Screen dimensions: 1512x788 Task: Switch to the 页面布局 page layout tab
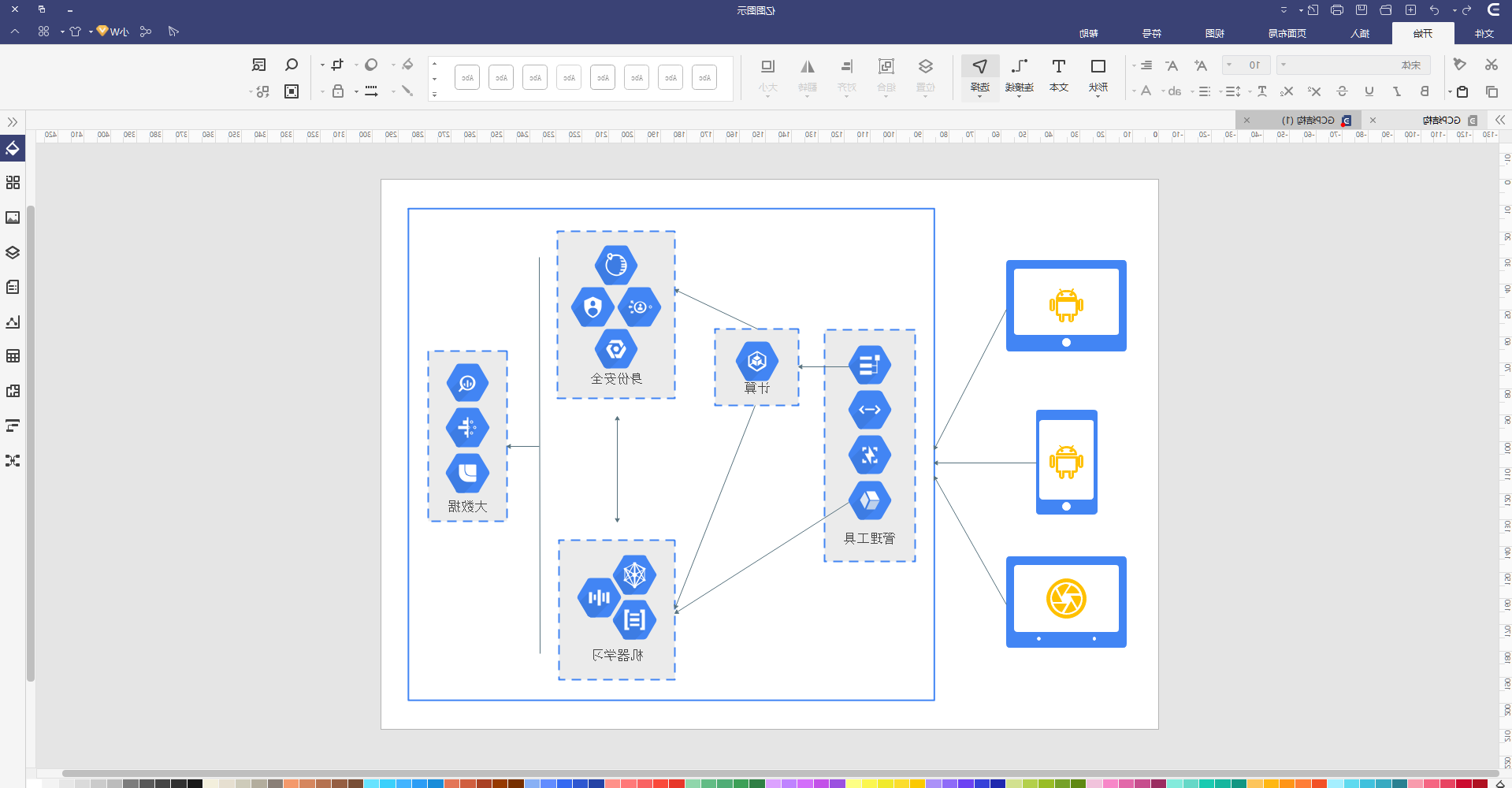tap(1287, 33)
